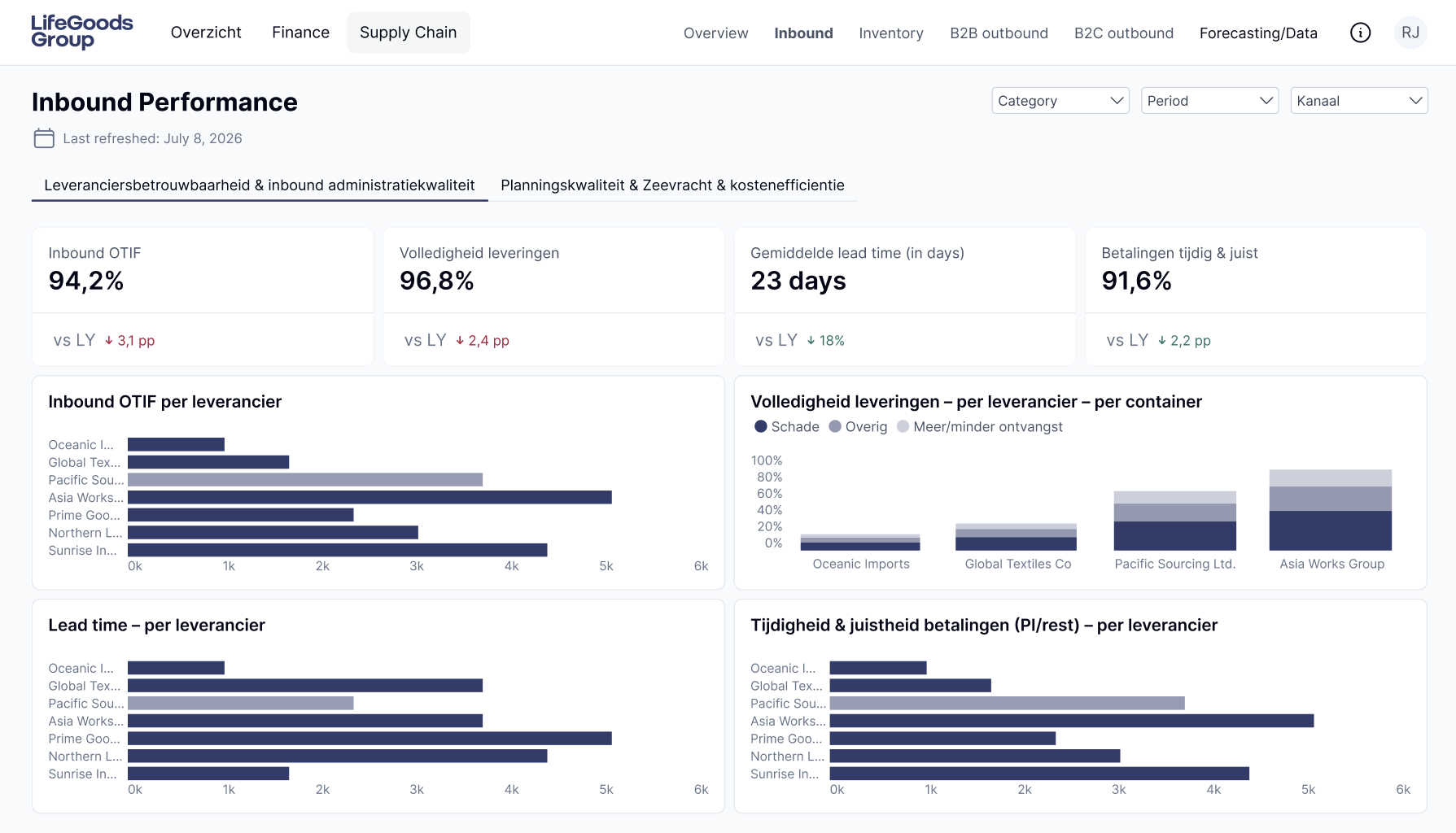Image resolution: width=1456 pixels, height=833 pixels.
Task: Click the Asia Works Group stacked column
Action: coord(1331,510)
